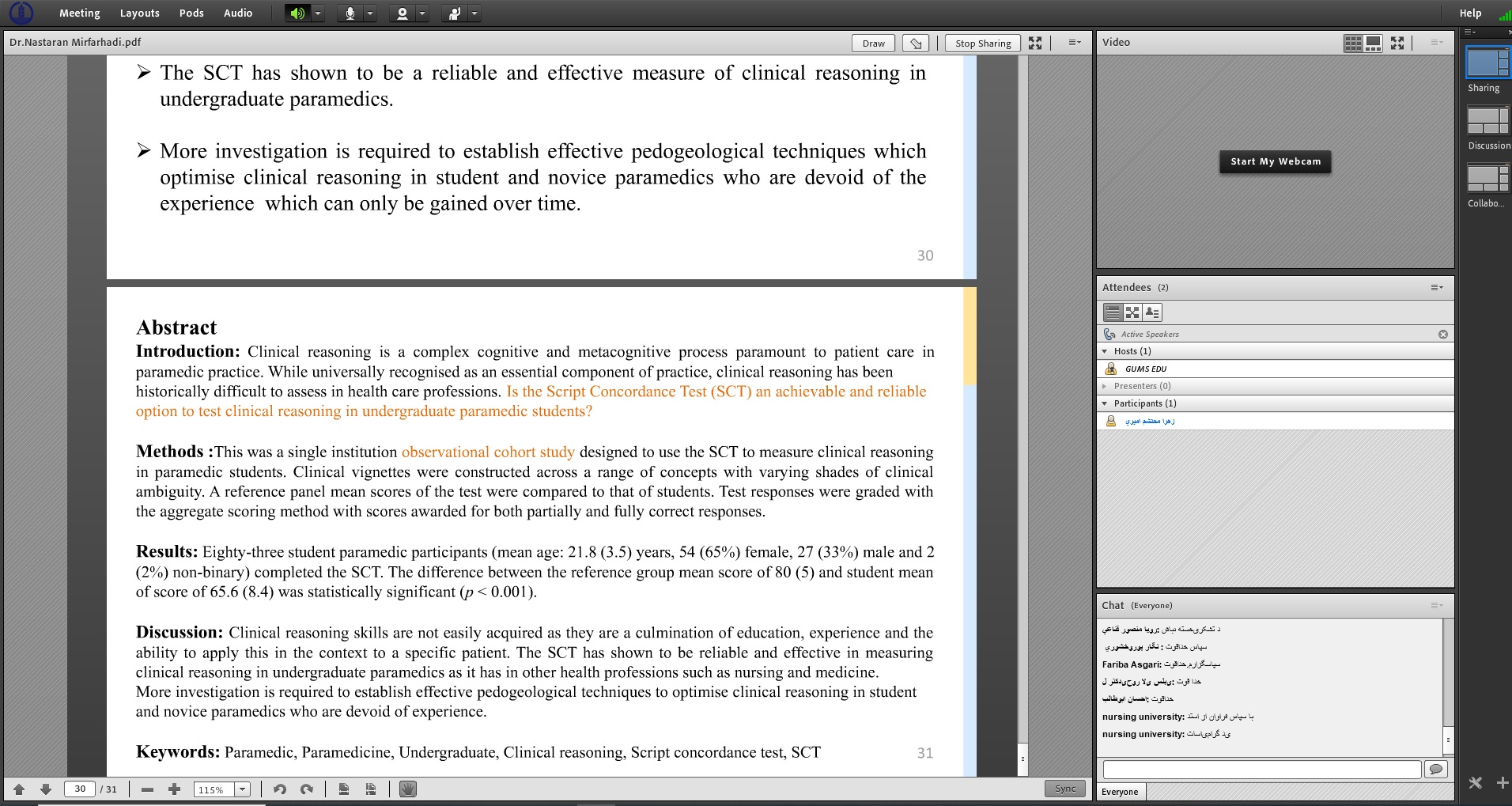Rotate the document counterclockwise
This screenshot has width=1512, height=806.
tap(280, 789)
